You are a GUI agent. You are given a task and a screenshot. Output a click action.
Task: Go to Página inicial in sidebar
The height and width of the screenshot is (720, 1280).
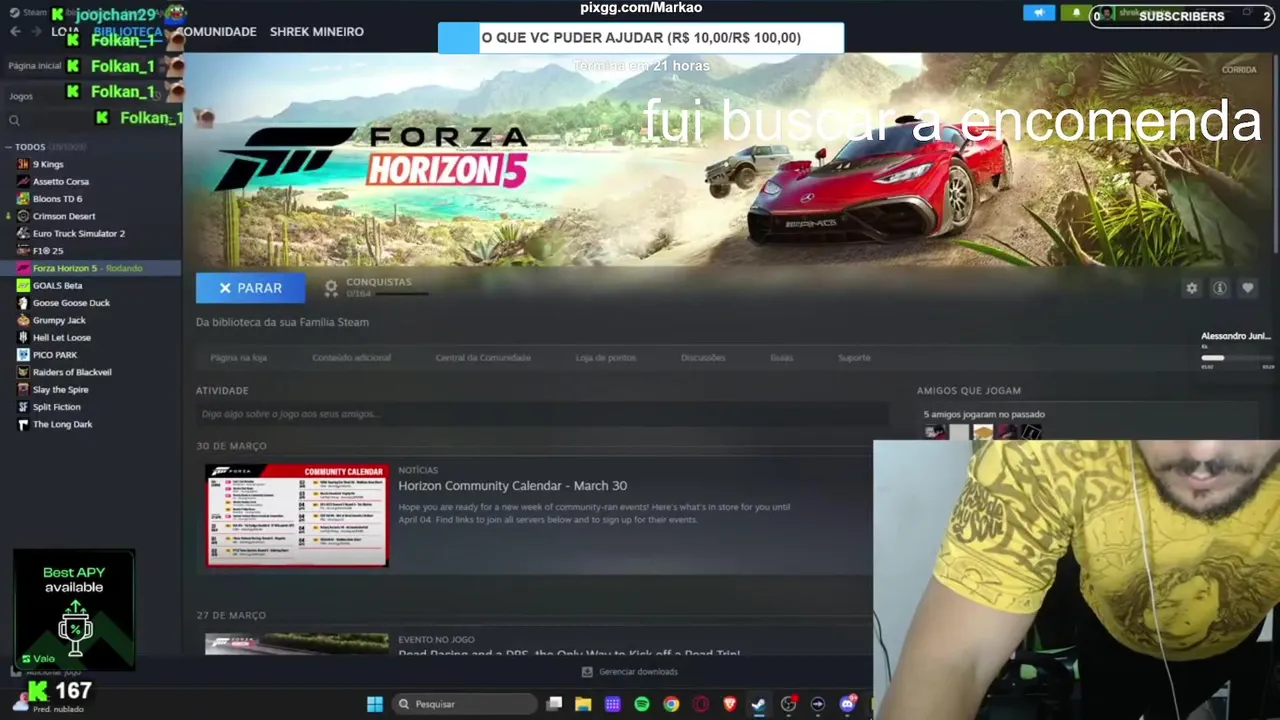pyautogui.click(x=35, y=66)
